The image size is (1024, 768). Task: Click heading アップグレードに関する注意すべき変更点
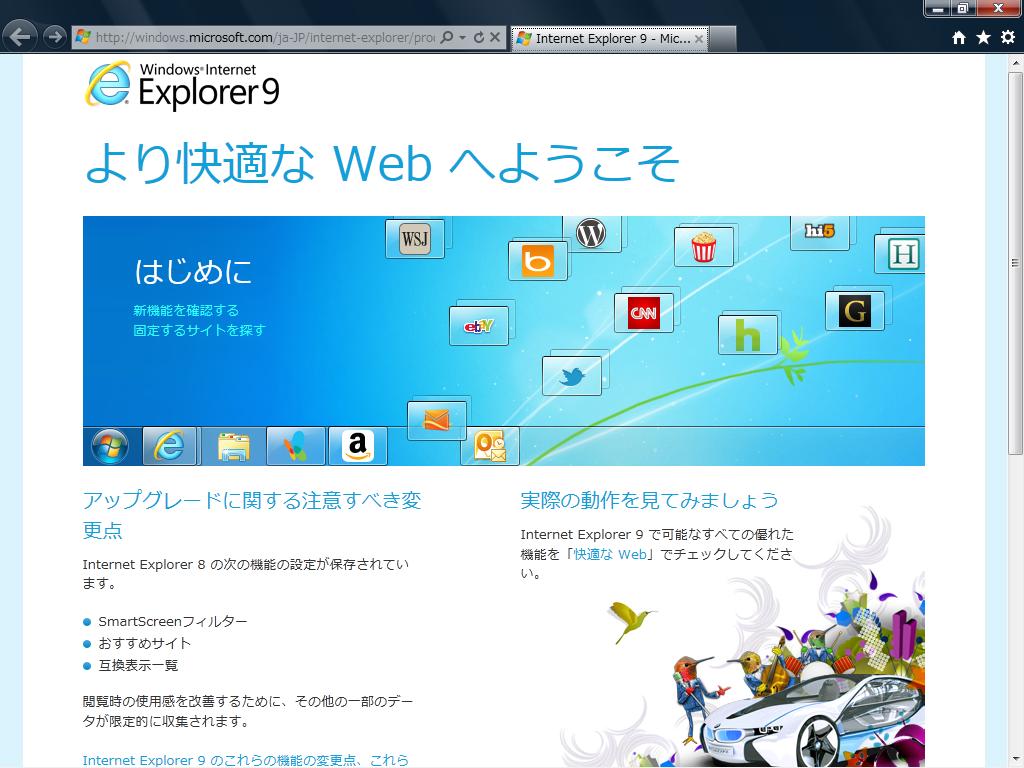252,515
